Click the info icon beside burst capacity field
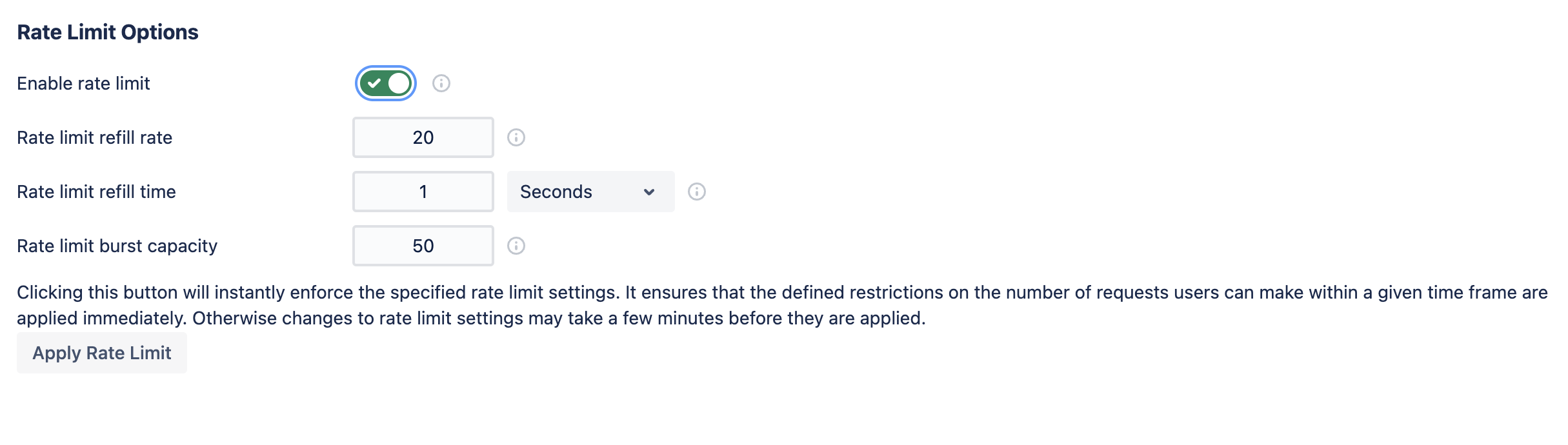 [x=516, y=246]
